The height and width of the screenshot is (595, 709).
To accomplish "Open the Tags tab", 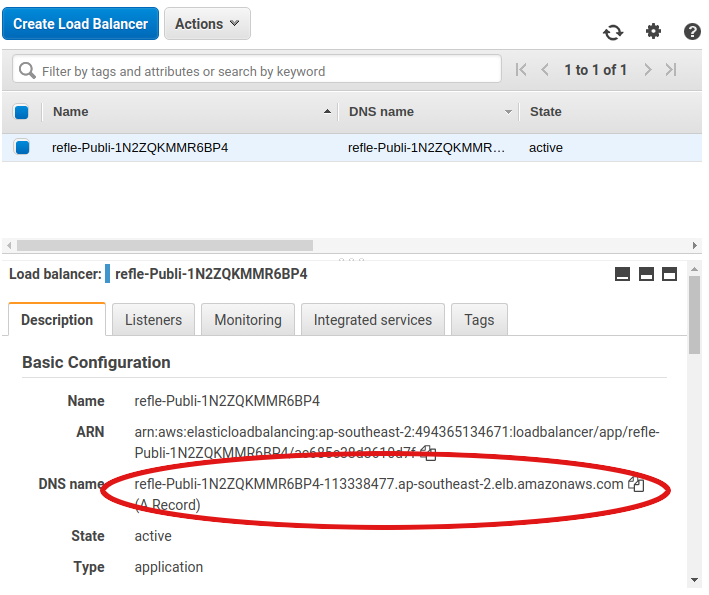I will coord(479,320).
